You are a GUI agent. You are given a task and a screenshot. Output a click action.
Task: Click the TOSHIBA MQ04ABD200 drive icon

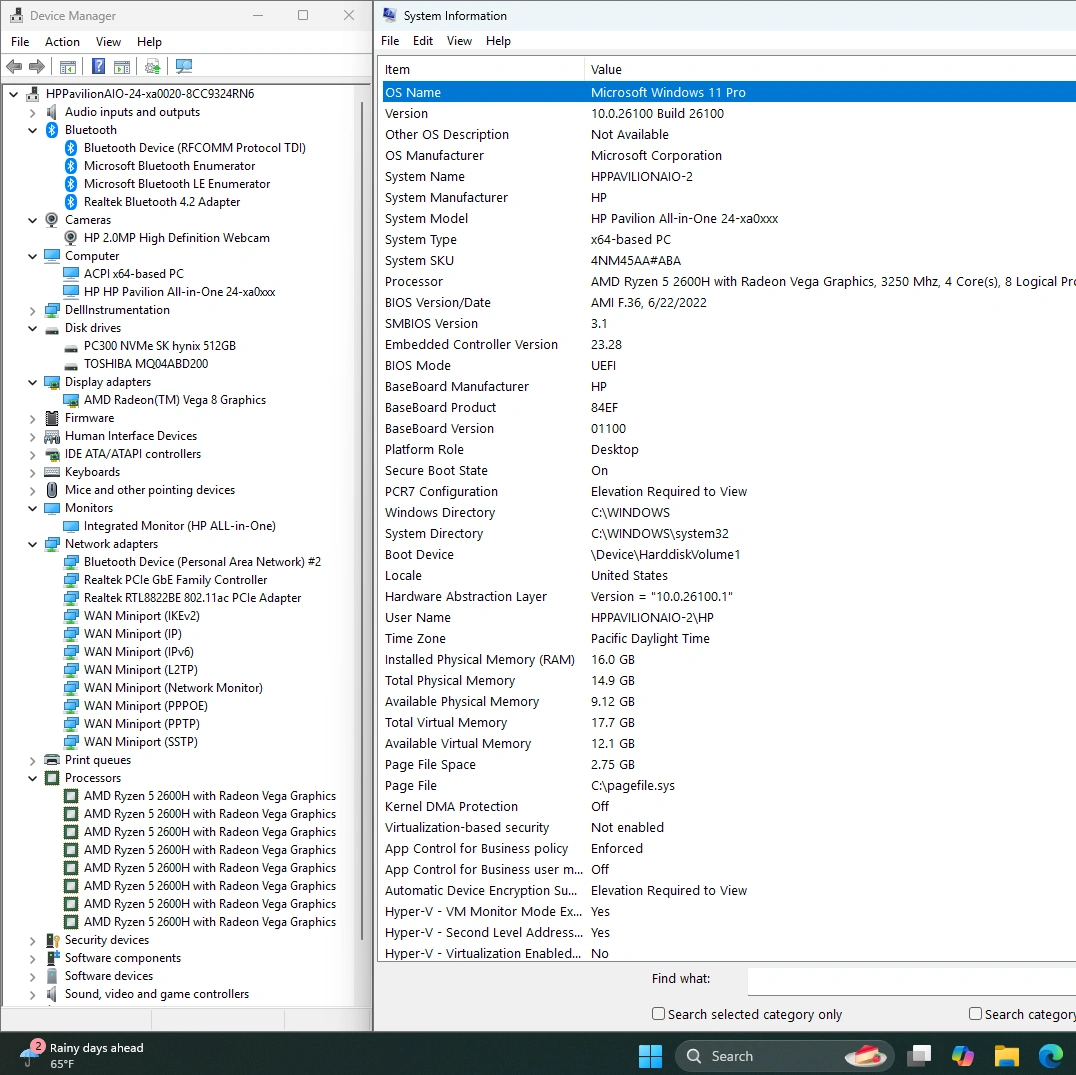coord(71,364)
